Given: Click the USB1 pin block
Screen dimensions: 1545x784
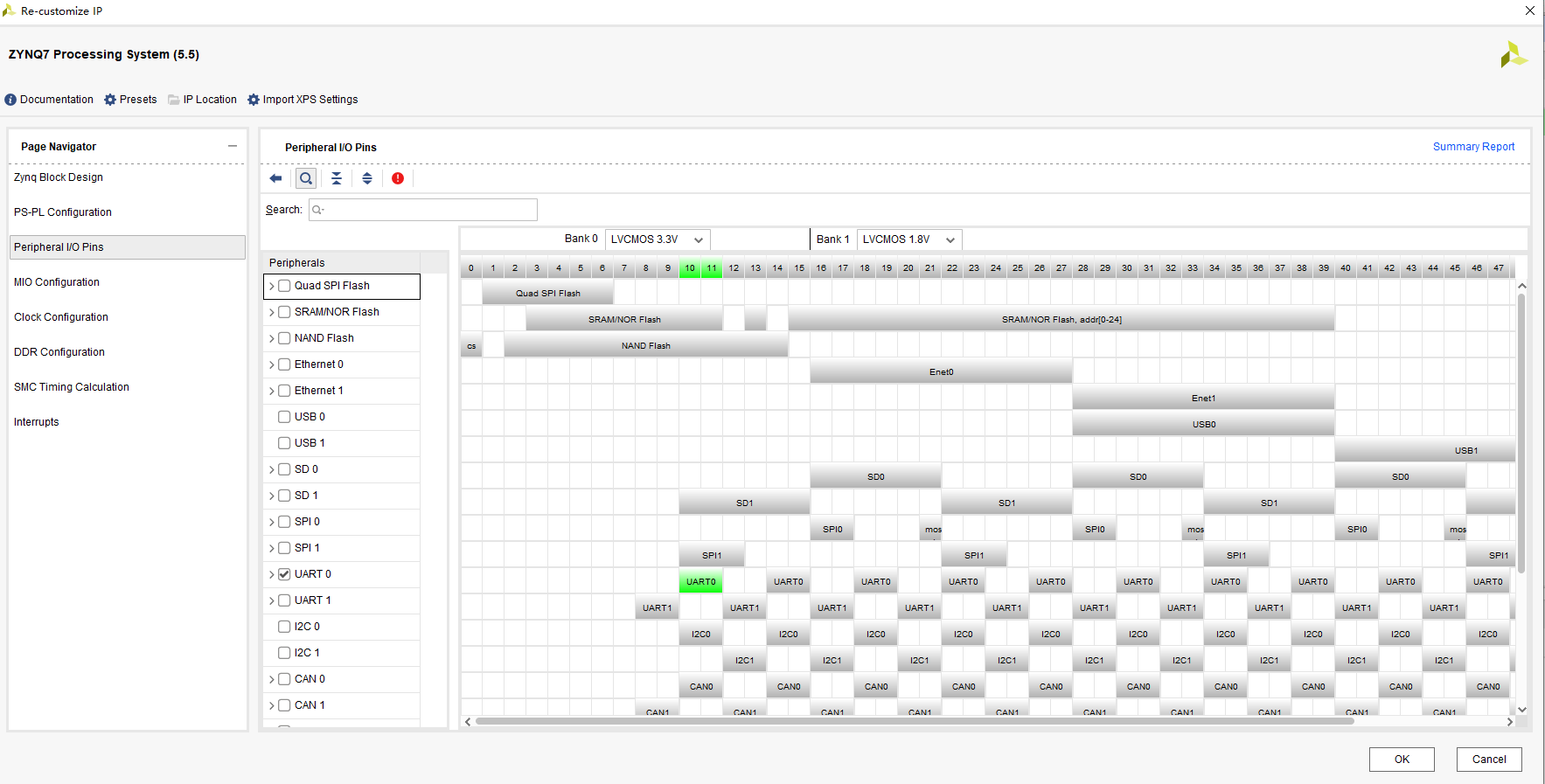Looking at the screenshot, I should click(1425, 450).
